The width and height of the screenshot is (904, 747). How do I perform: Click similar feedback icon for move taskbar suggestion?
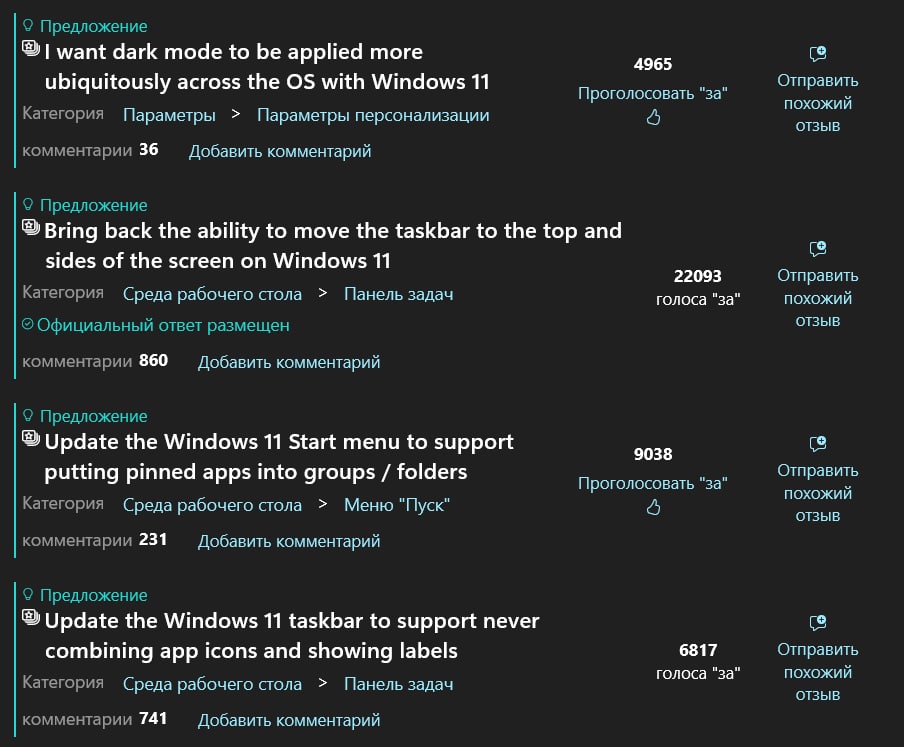pos(818,249)
